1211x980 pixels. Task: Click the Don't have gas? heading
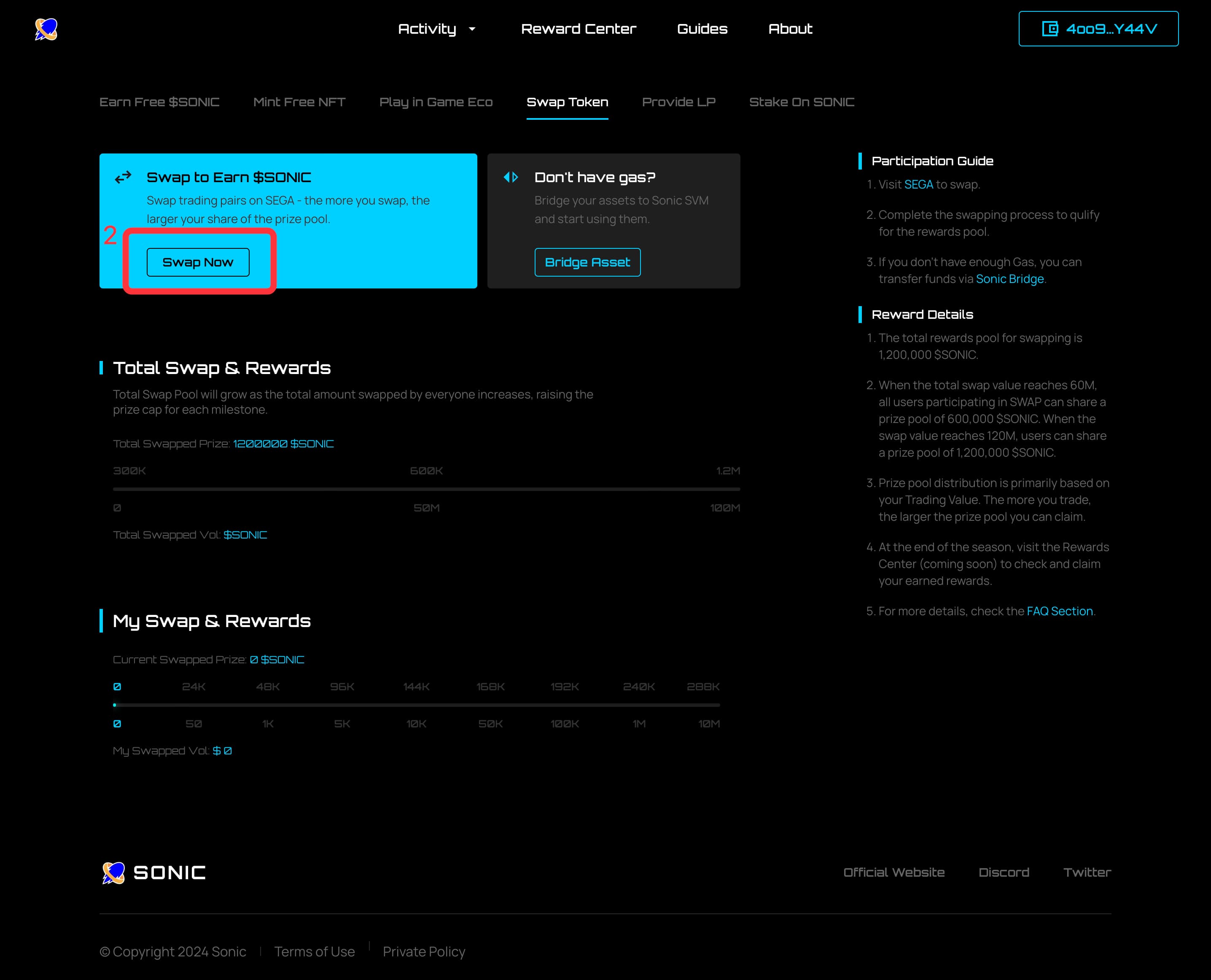[595, 178]
